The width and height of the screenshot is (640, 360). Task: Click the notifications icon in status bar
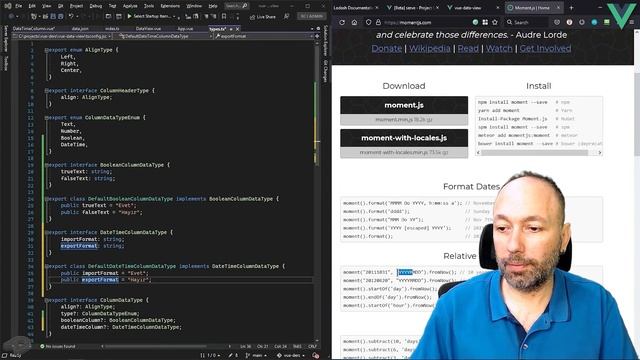click(315, 356)
